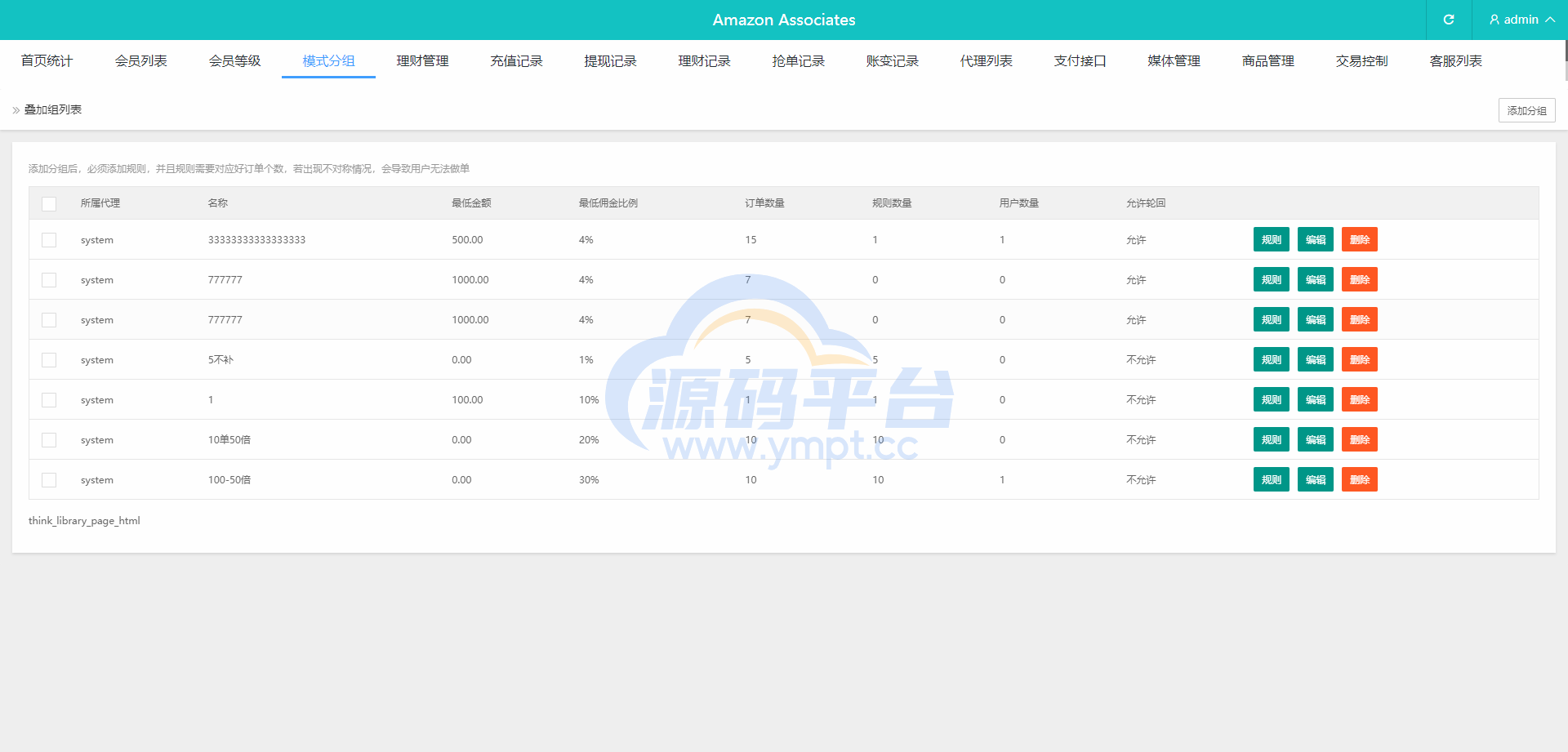Viewport: 1568px width, 752px height.
Task: Check the row with 最低金额 100.00
Action: [49, 400]
